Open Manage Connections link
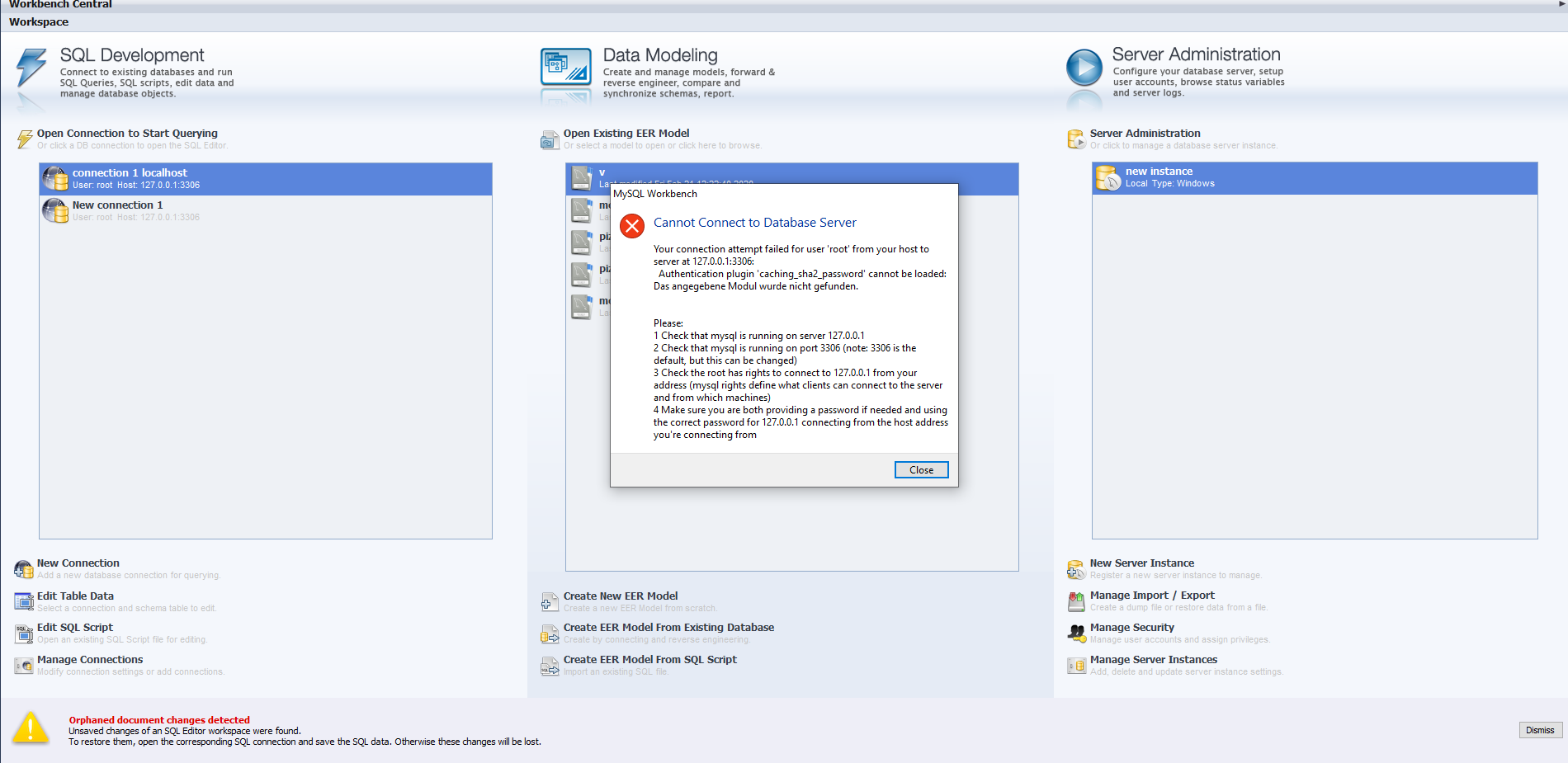 pyautogui.click(x=90, y=660)
